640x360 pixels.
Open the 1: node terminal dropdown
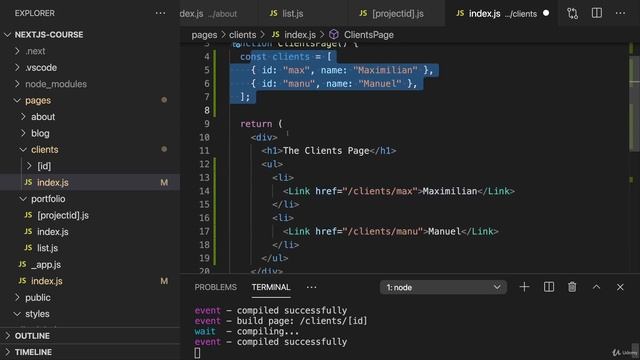pyautogui.click(x=443, y=287)
